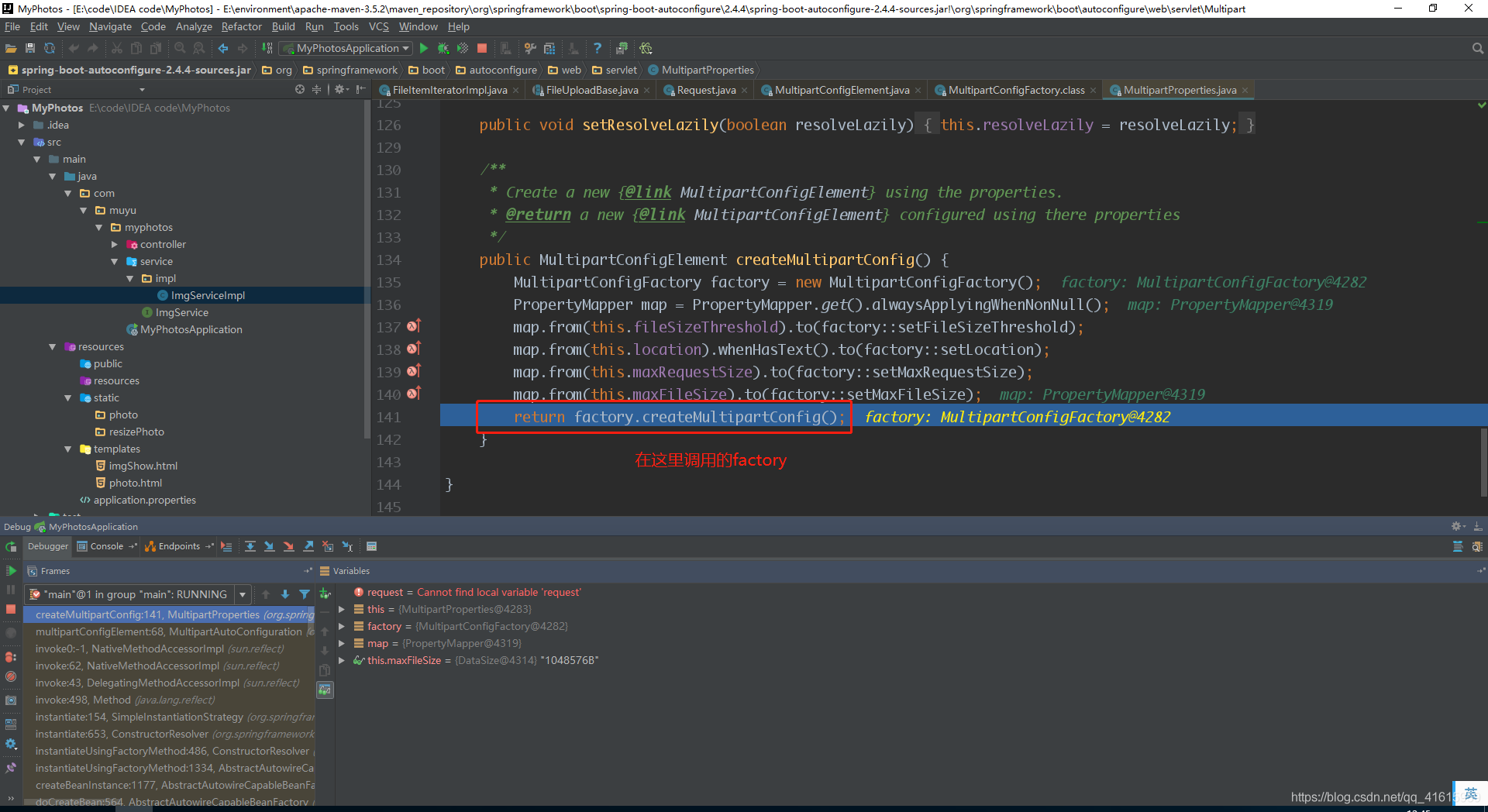Collapse the static folder node
The width and height of the screenshot is (1488, 812).
coord(68,397)
